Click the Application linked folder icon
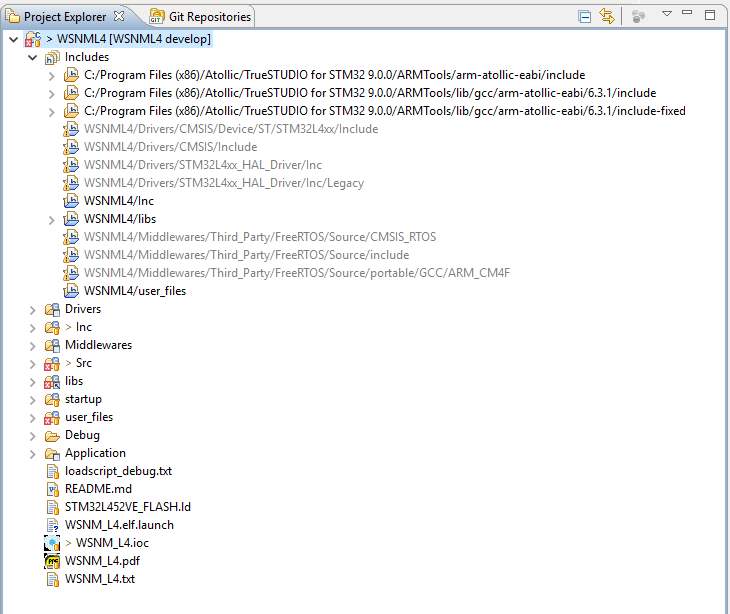730x614 pixels. point(52,454)
